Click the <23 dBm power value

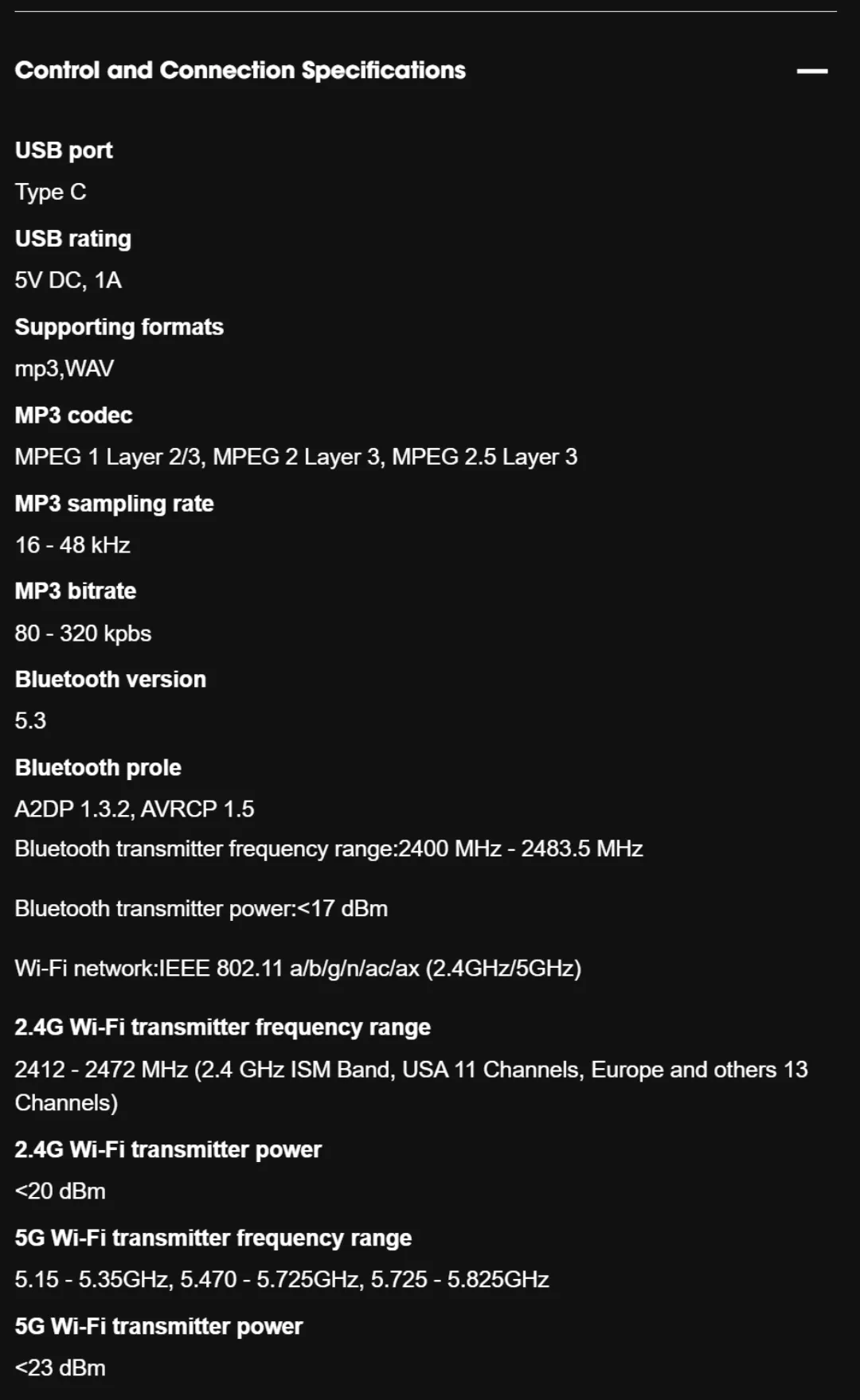61,1368
